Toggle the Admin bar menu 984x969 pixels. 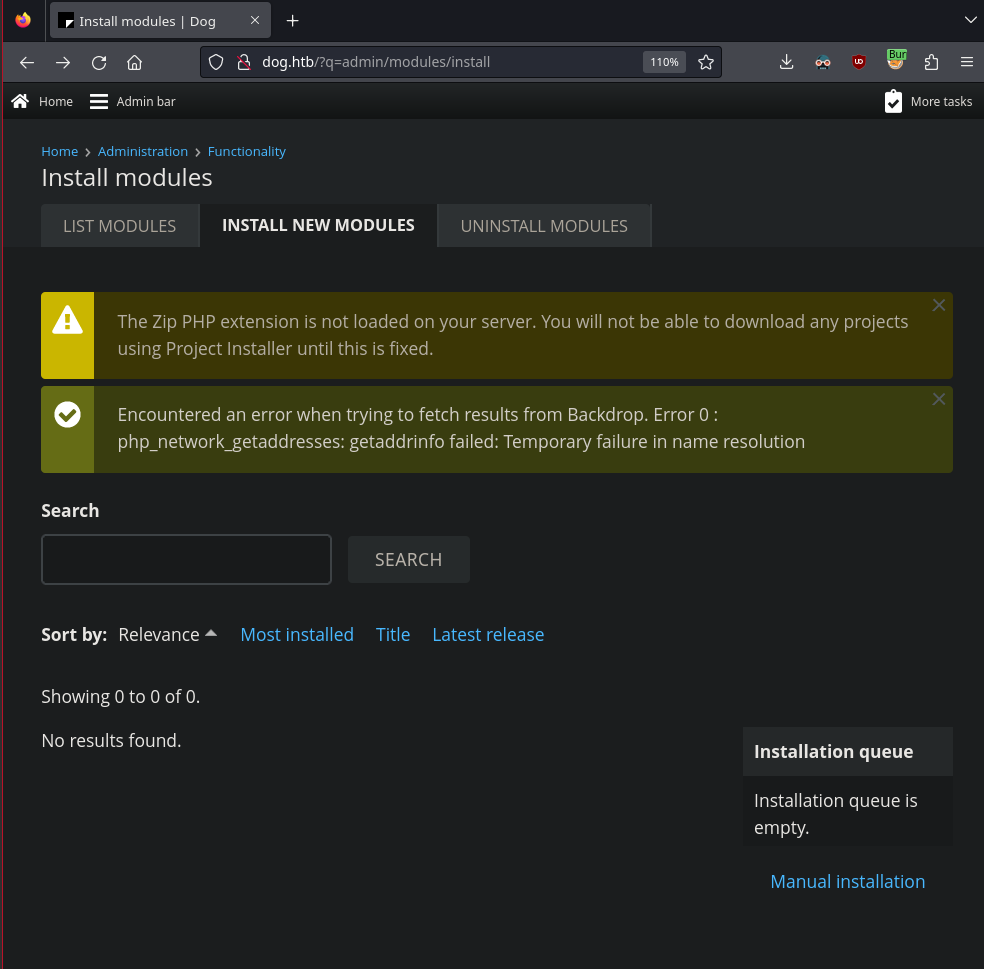click(x=132, y=102)
